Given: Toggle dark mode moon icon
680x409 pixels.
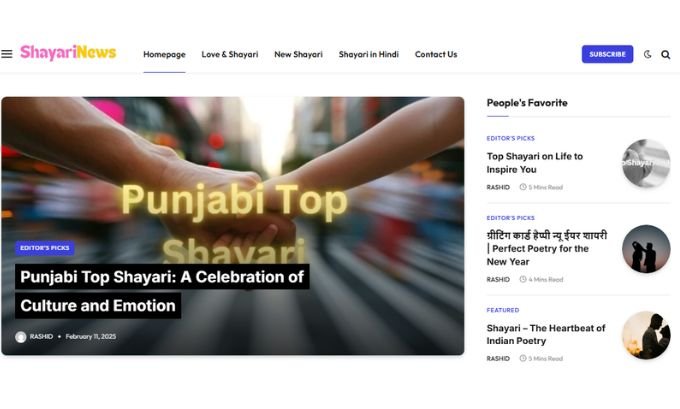Looking at the screenshot, I should (x=647, y=54).
